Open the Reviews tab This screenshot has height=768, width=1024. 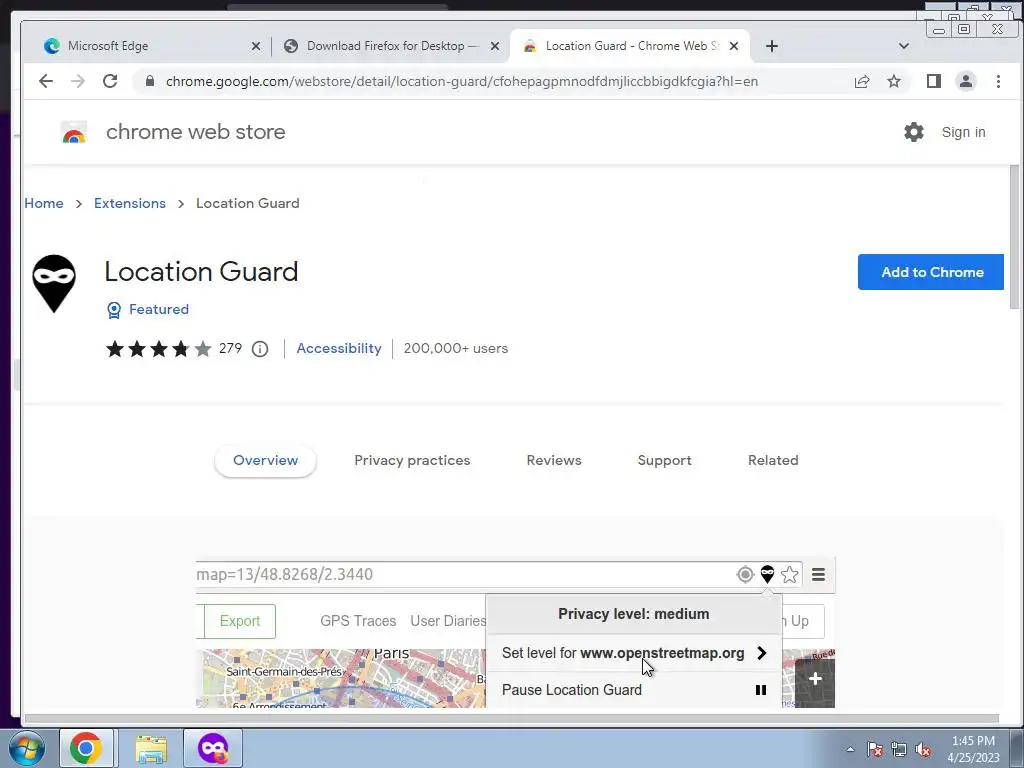point(554,460)
